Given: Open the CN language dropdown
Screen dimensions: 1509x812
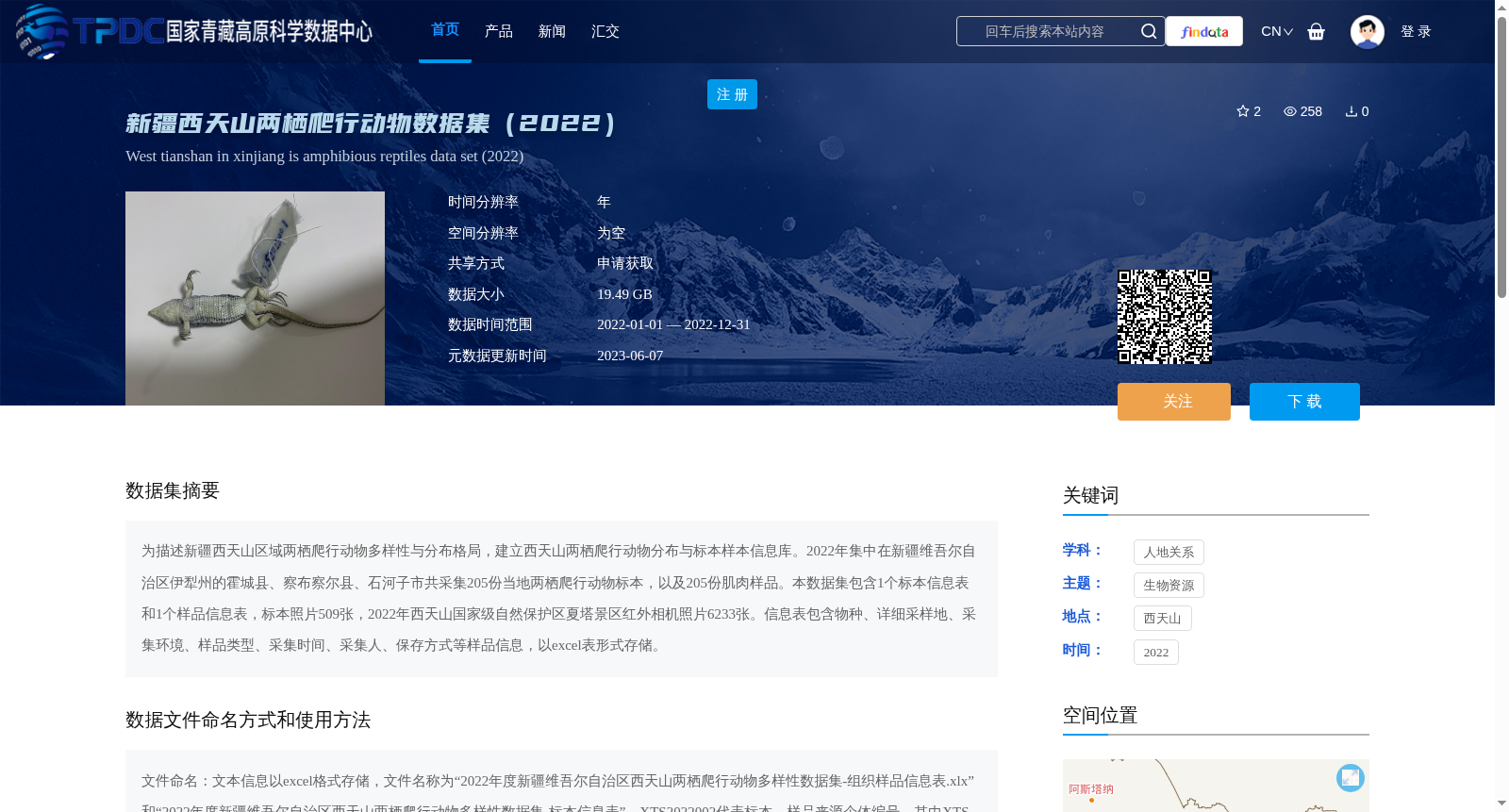Looking at the screenshot, I should point(1277,31).
